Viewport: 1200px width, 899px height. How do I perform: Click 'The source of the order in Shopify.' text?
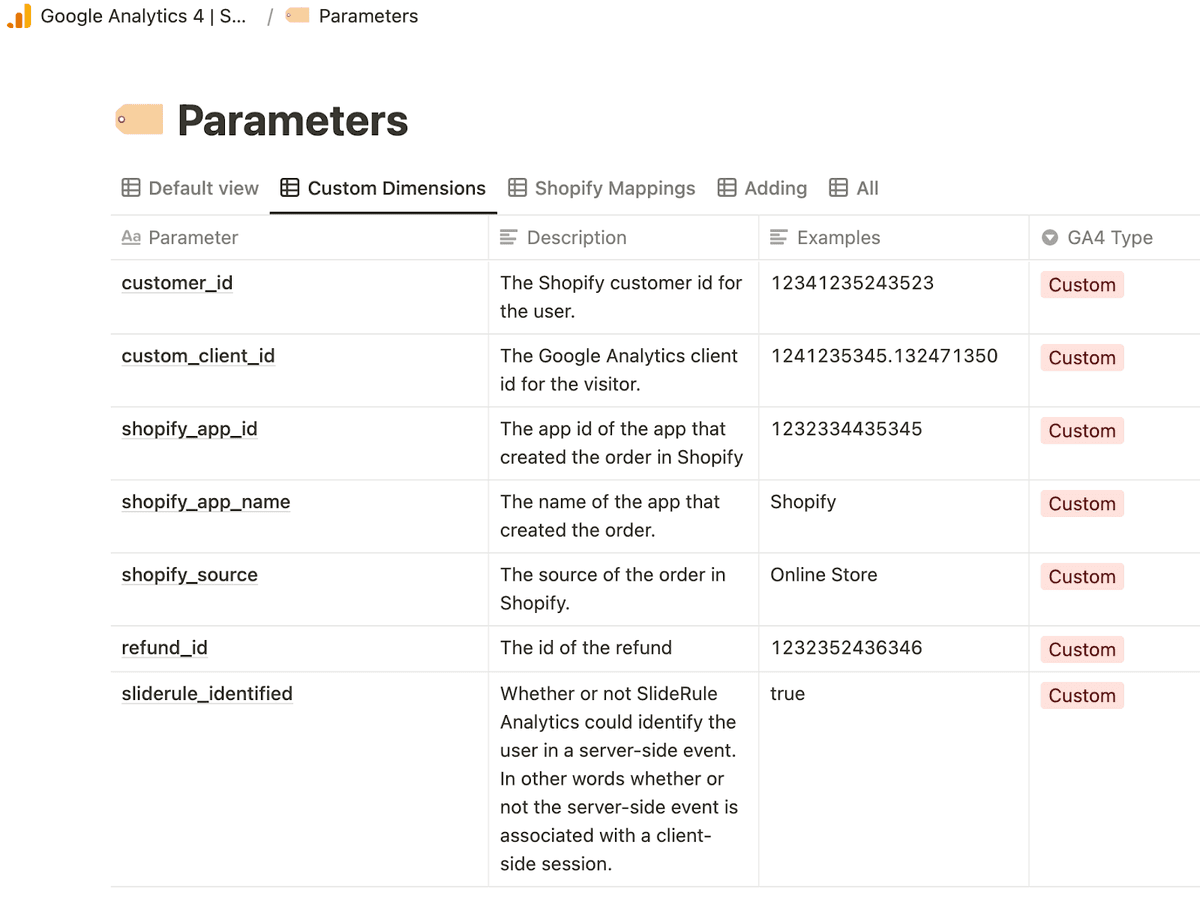pos(613,589)
